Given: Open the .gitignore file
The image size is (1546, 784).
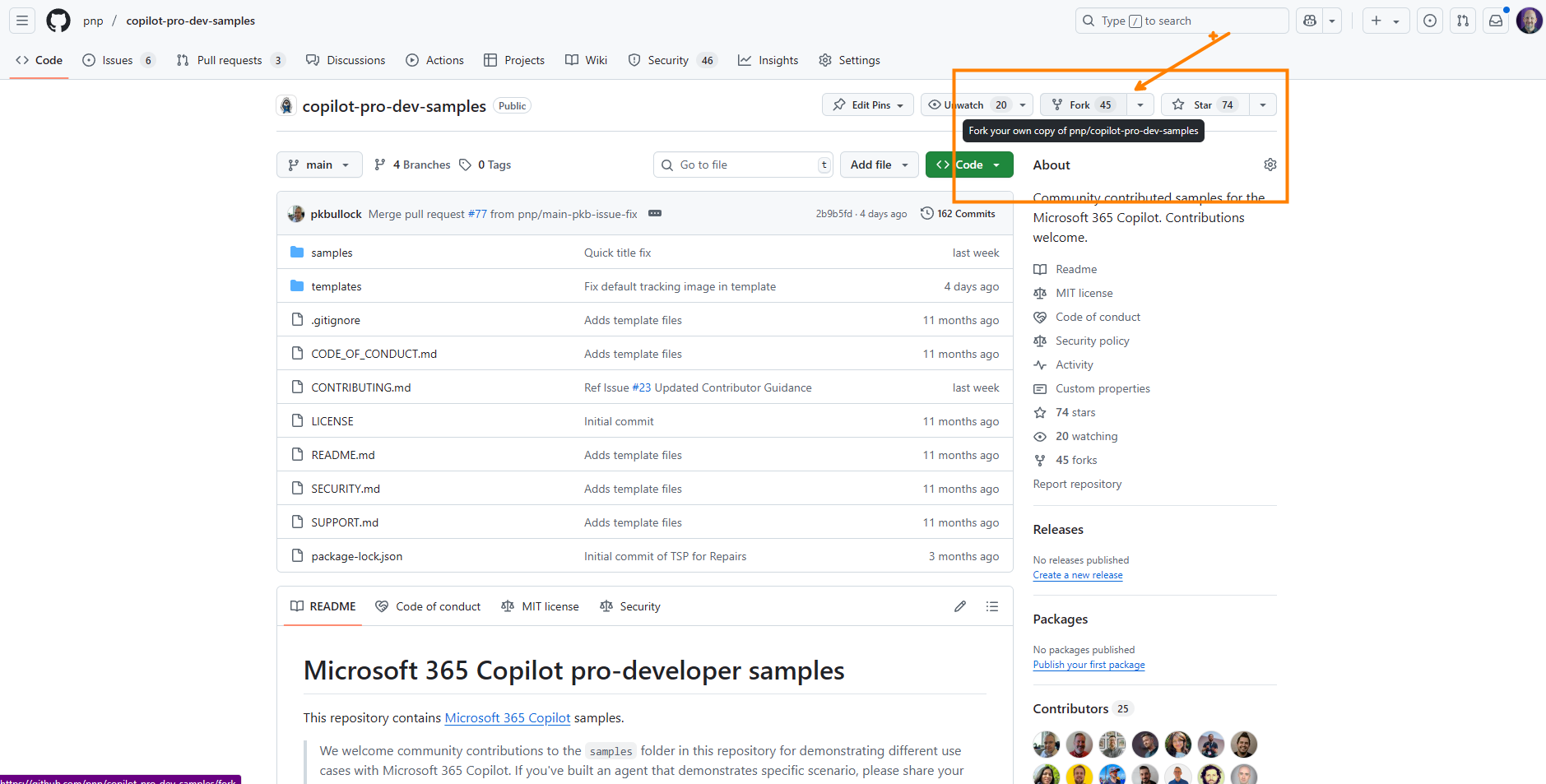Looking at the screenshot, I should pos(336,320).
